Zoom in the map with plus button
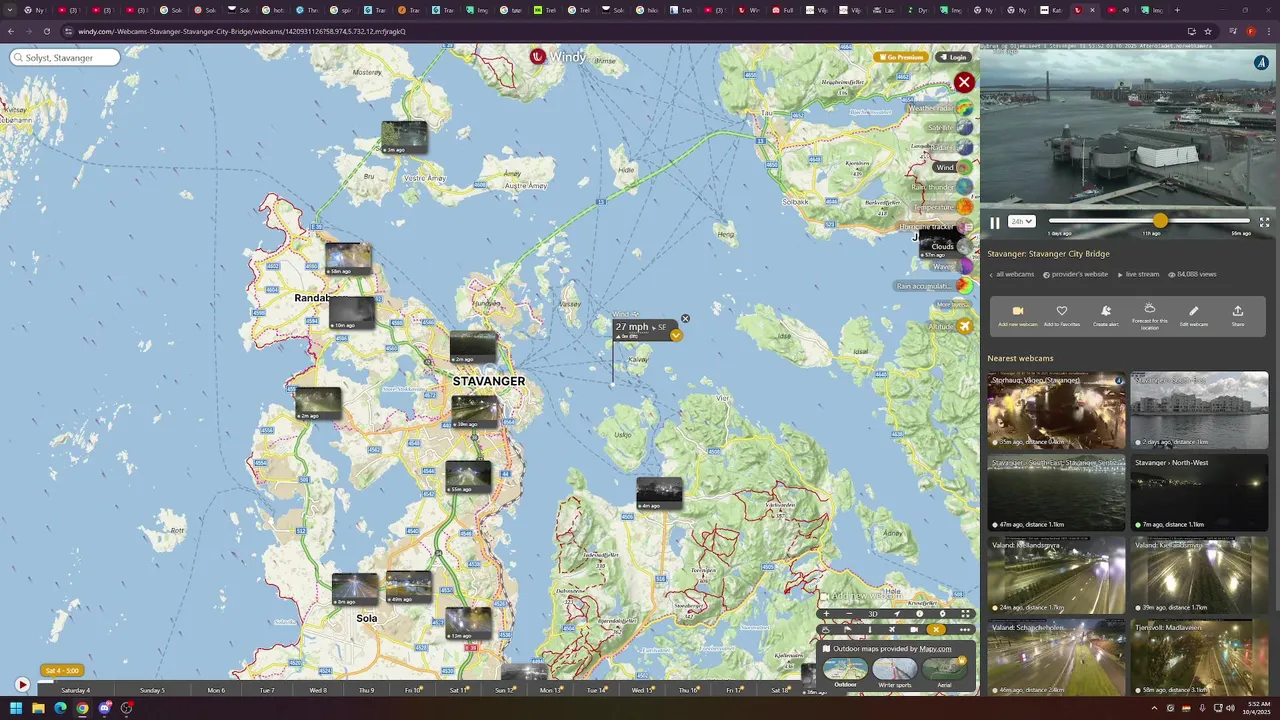Viewport: 1280px width, 720px height. point(826,614)
